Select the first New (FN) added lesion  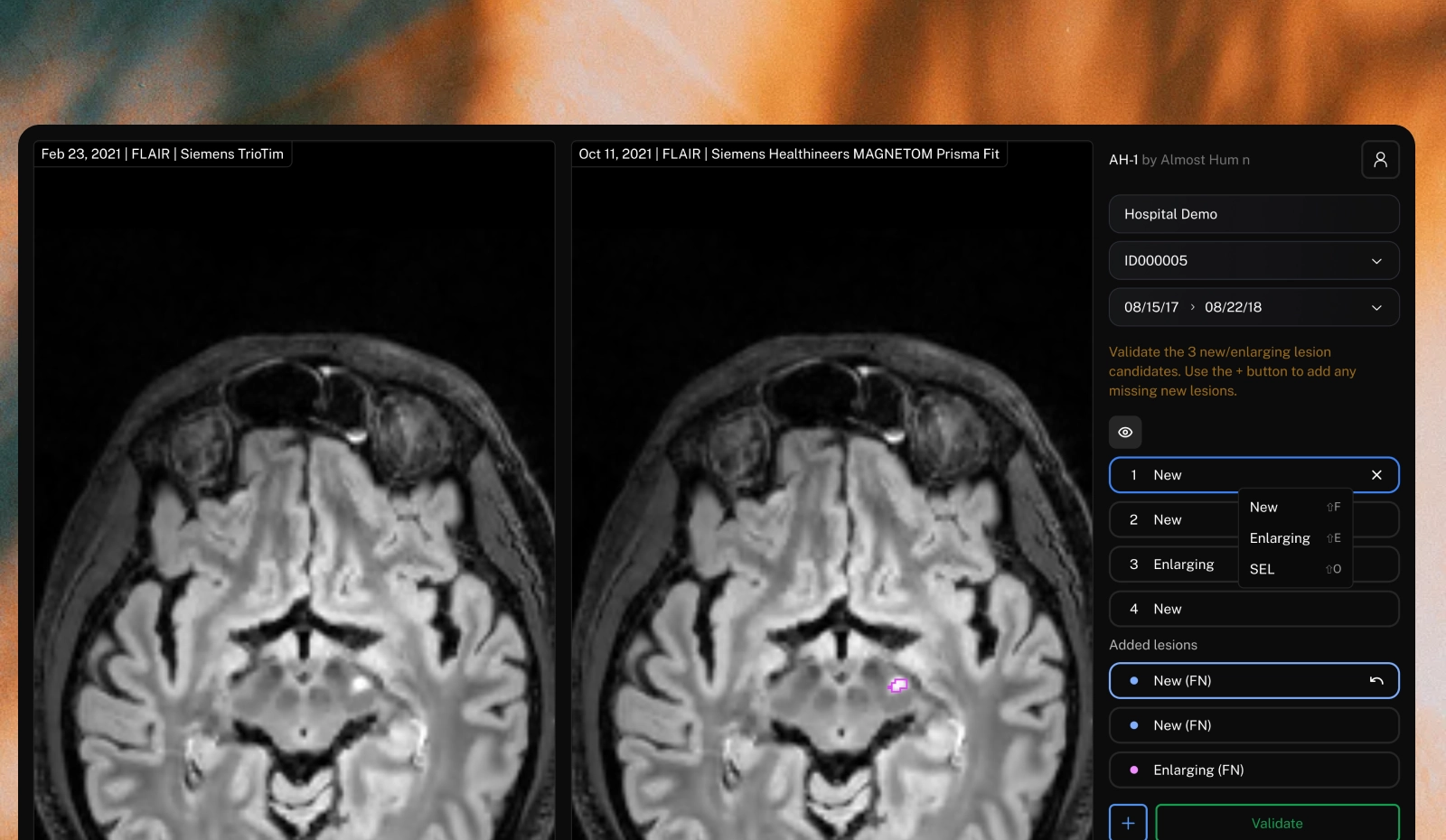point(1254,681)
